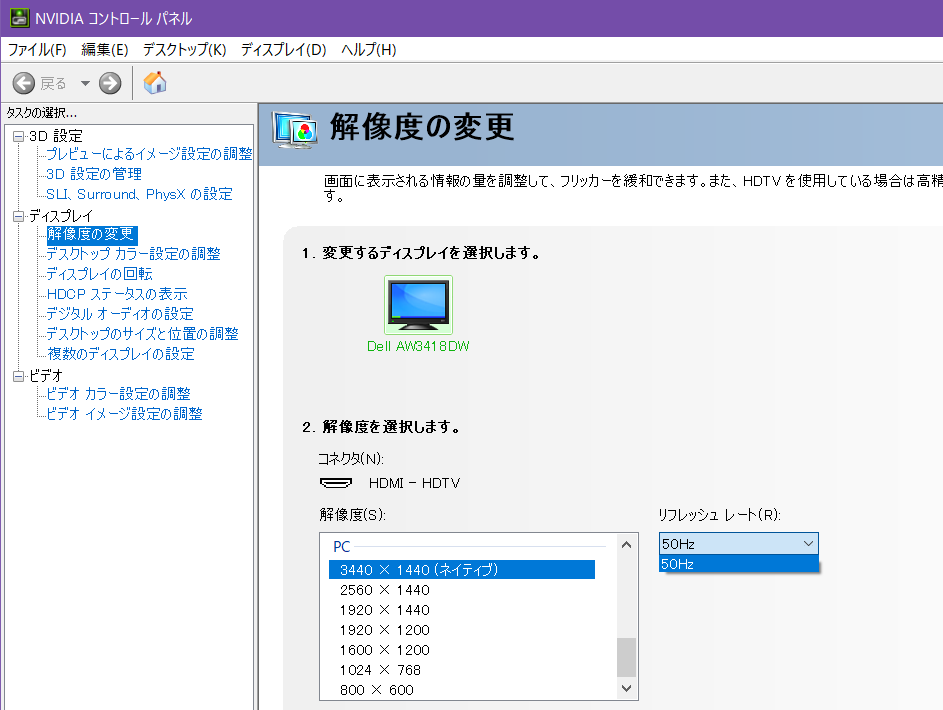Image resolution: width=943 pixels, height=710 pixels.
Task: Open the Back history dropdown arrow
Action: tap(85, 84)
